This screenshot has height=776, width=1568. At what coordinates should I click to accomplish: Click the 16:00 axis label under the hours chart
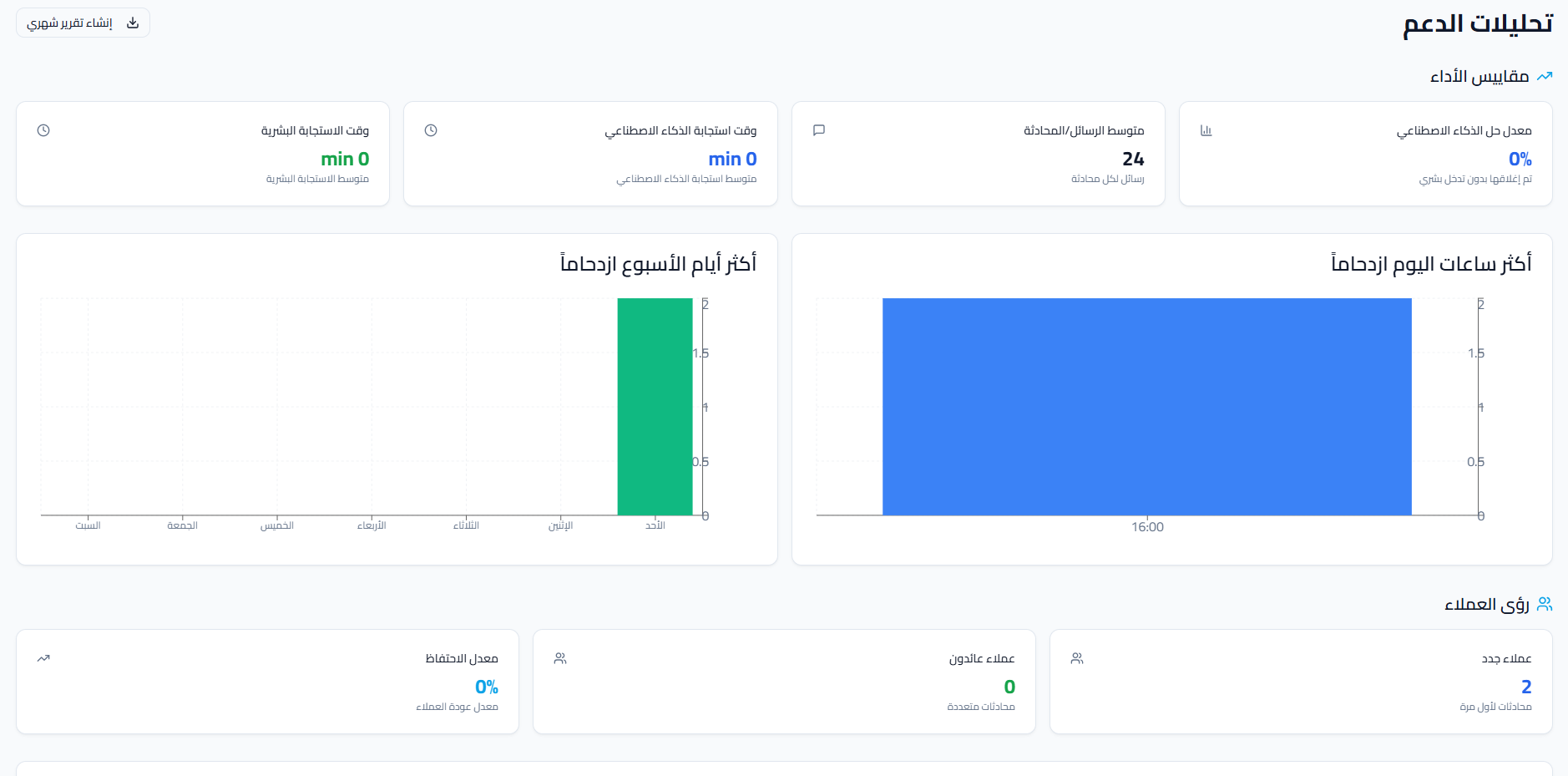click(1147, 527)
